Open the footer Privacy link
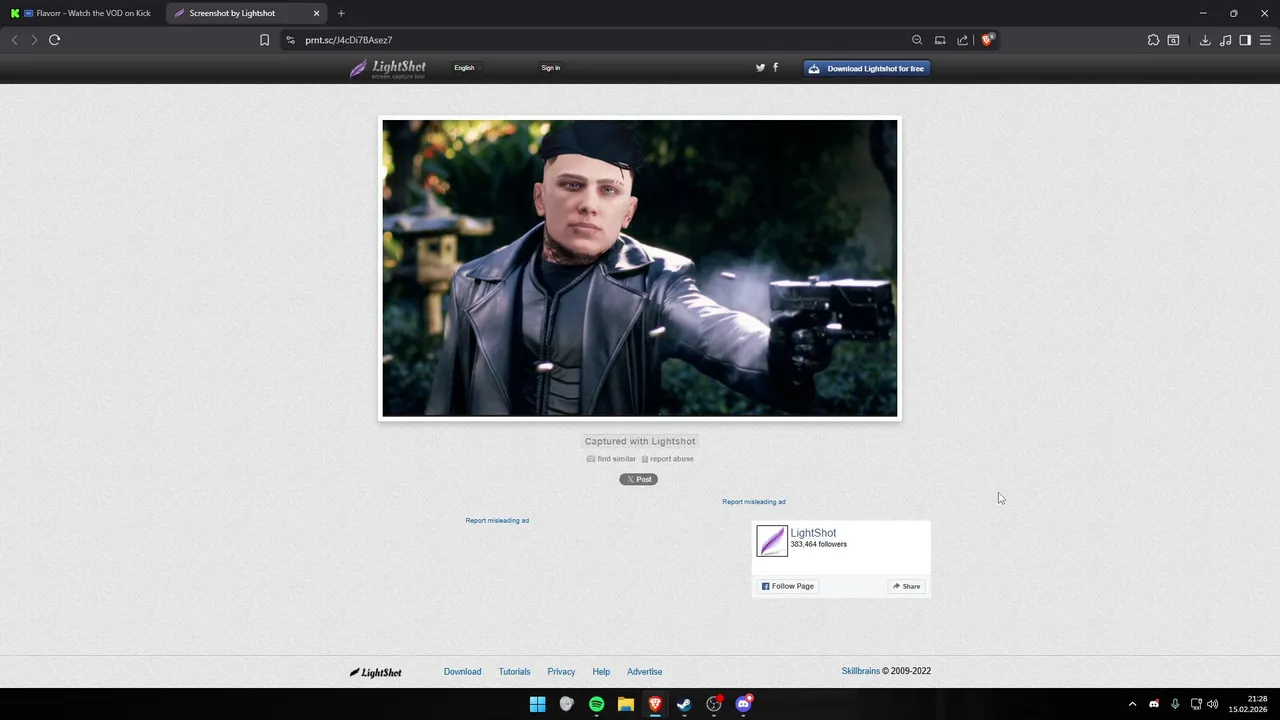The image size is (1280, 720). pos(561,672)
